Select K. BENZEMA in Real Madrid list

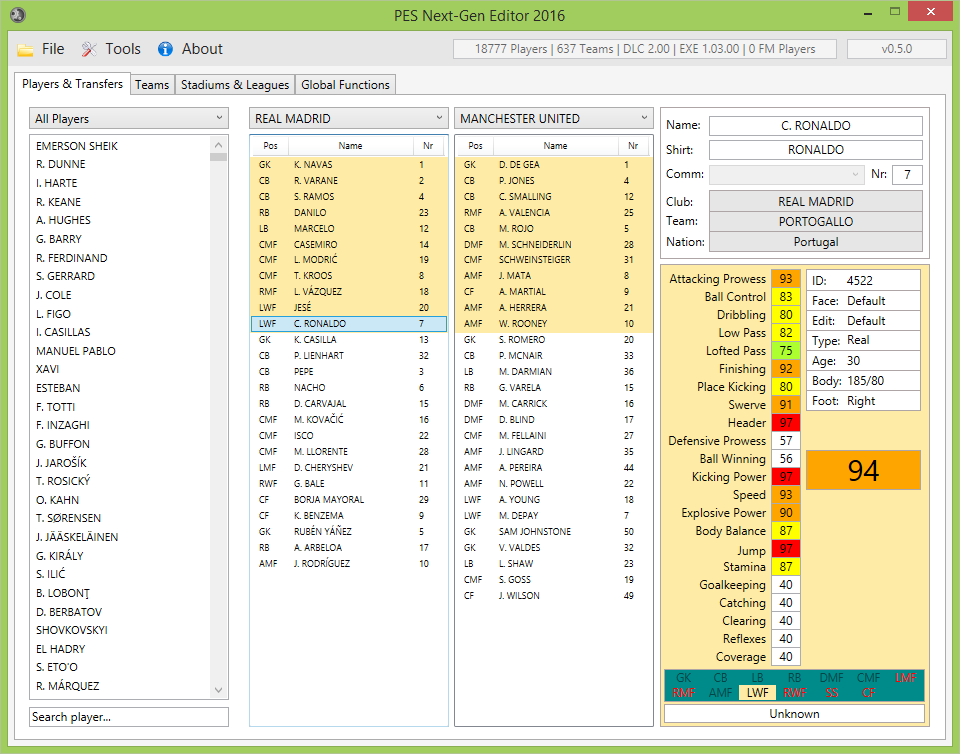pyautogui.click(x=348, y=515)
